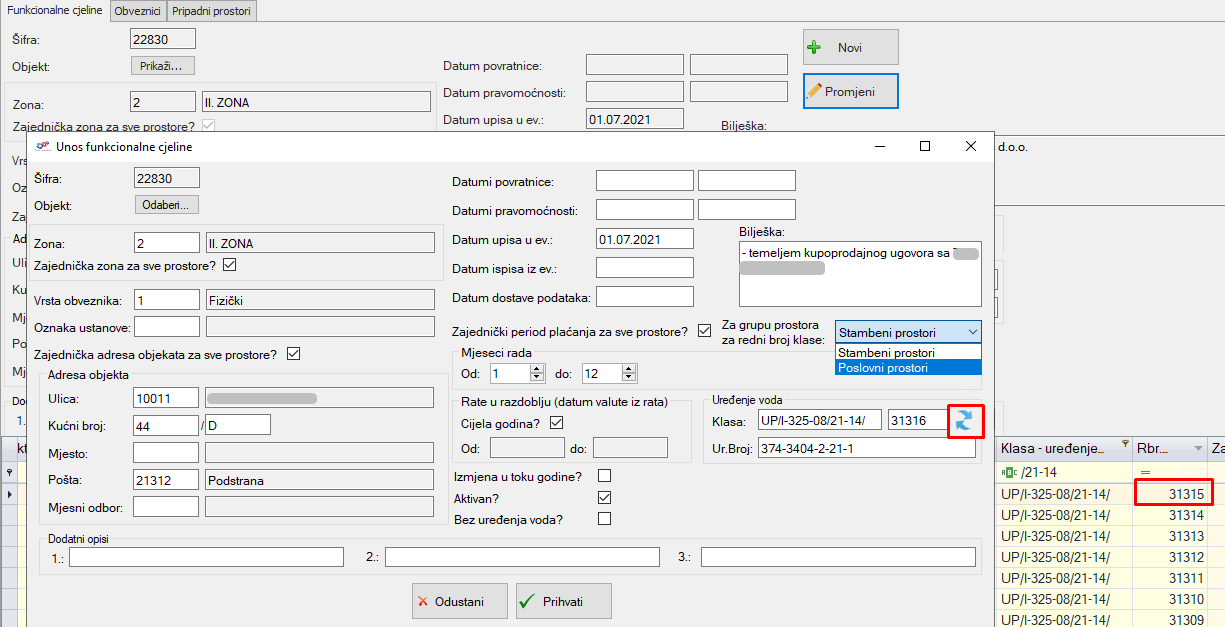Click the dialog title bar app icon

(x=42, y=146)
